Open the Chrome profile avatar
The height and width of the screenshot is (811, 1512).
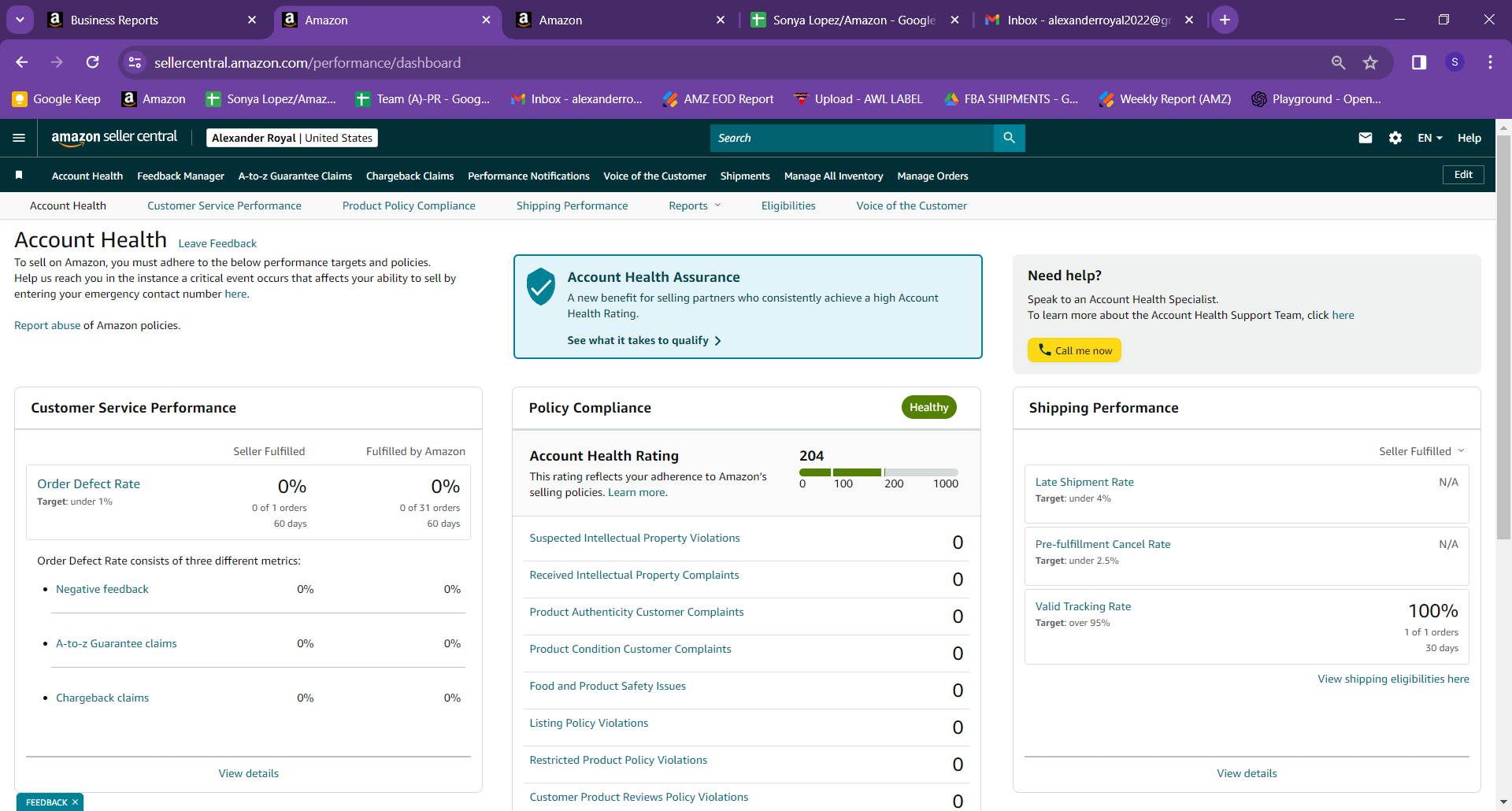[x=1455, y=62]
